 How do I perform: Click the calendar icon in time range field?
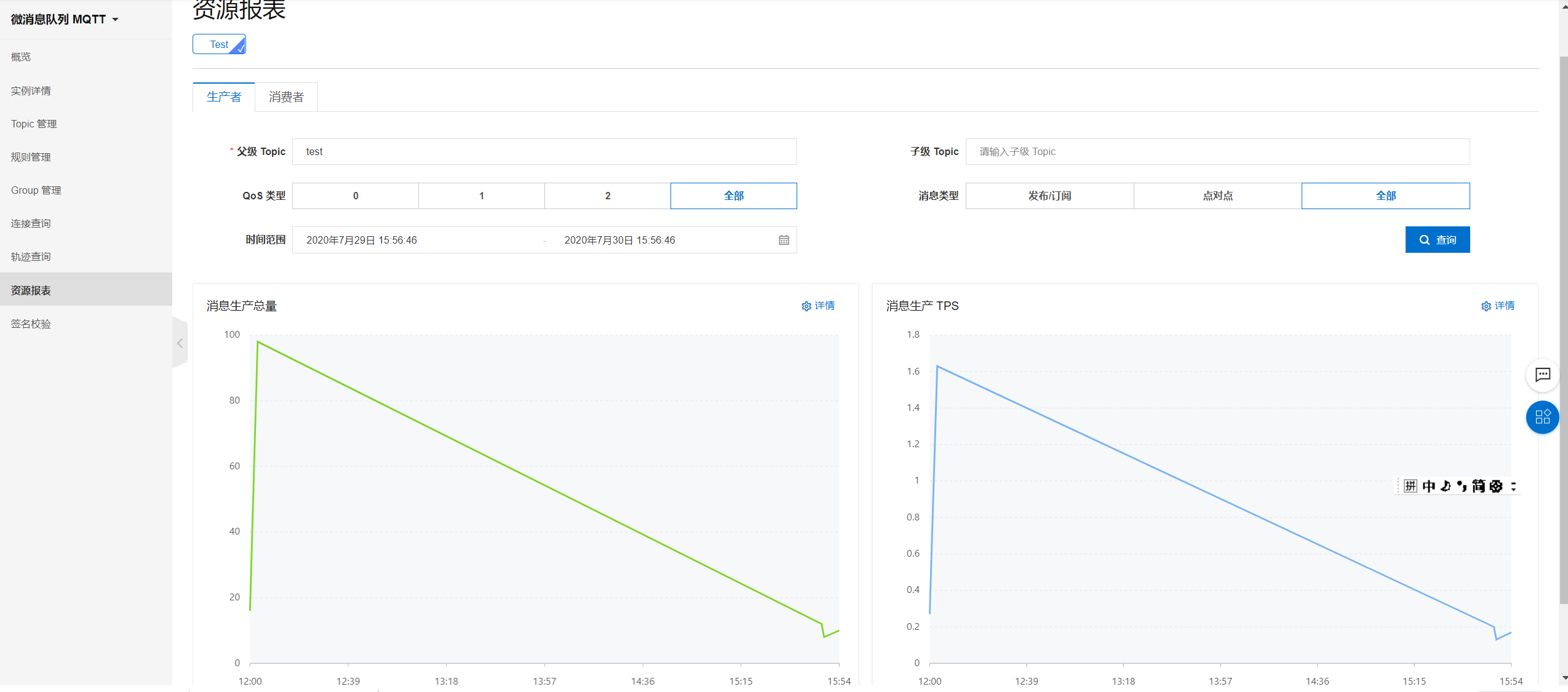pos(784,241)
